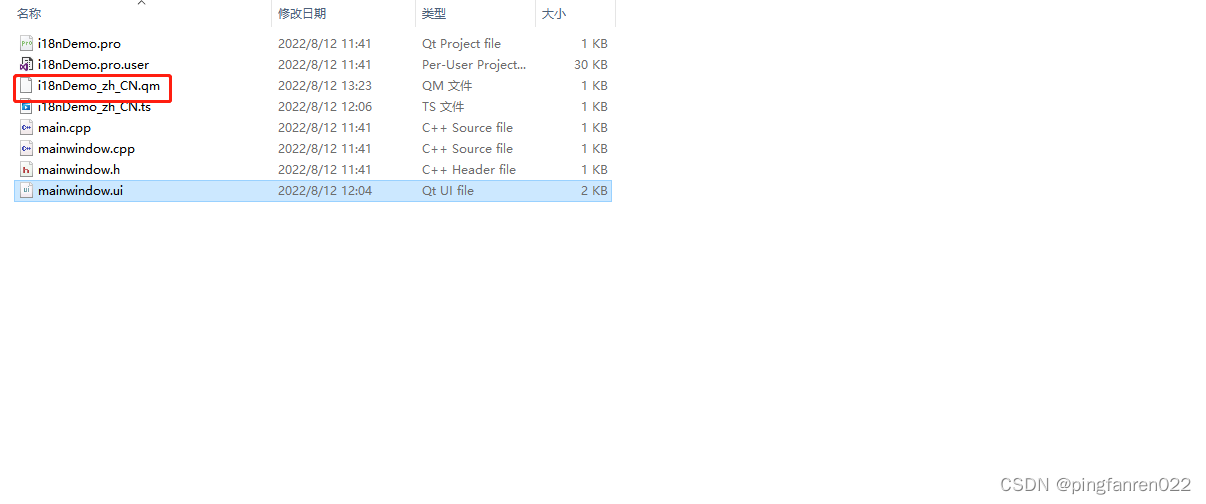Screen dimensions: 1206x504
Task: Click 'C++ Source file' in mainwindow.cpp row
Action: (468, 149)
